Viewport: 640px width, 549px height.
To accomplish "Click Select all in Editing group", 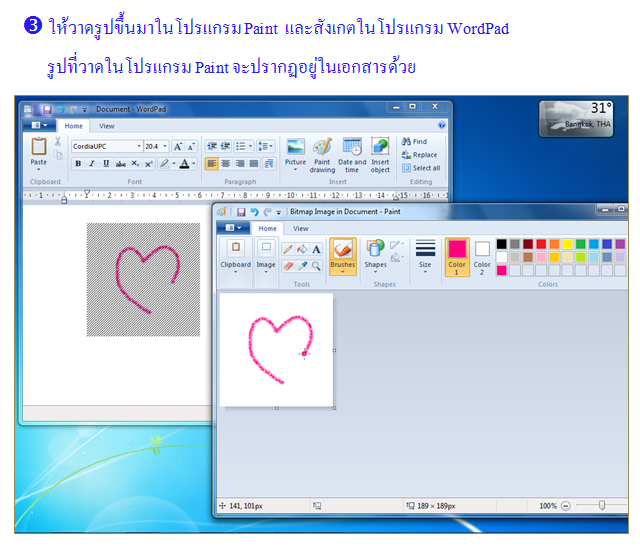I will point(421,168).
